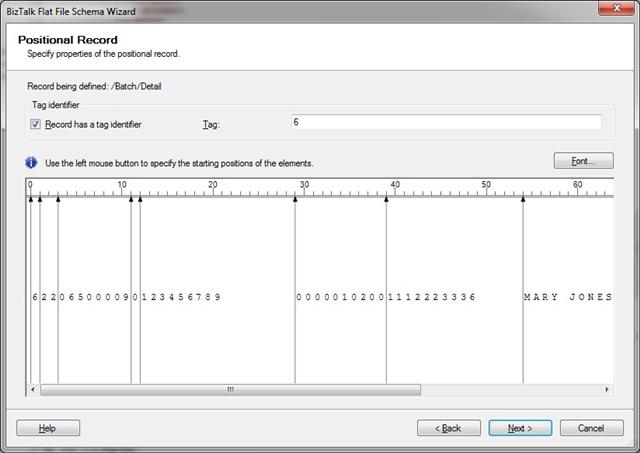Go back with the Back button

(449, 428)
